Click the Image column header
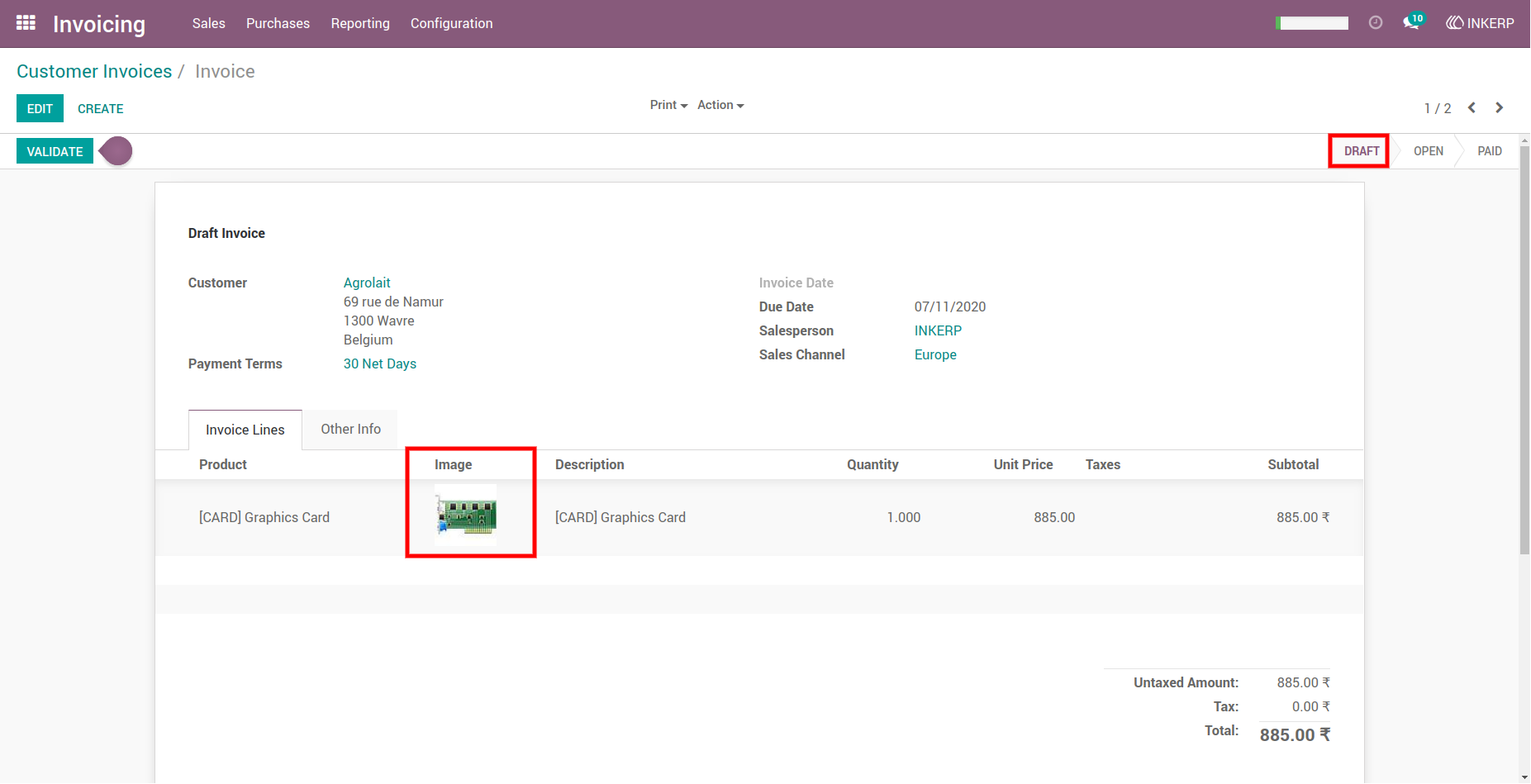This screenshot has width=1531, height=784. coord(454,464)
